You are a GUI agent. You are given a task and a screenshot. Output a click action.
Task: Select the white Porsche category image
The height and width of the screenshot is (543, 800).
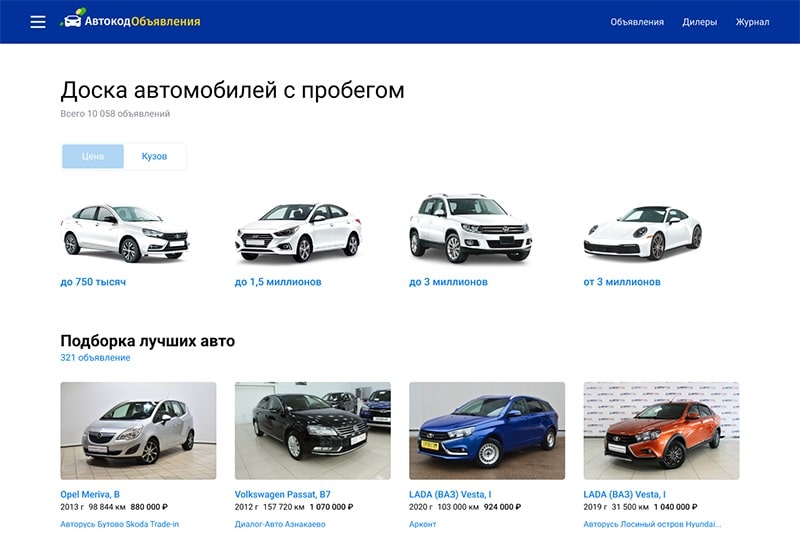point(642,231)
